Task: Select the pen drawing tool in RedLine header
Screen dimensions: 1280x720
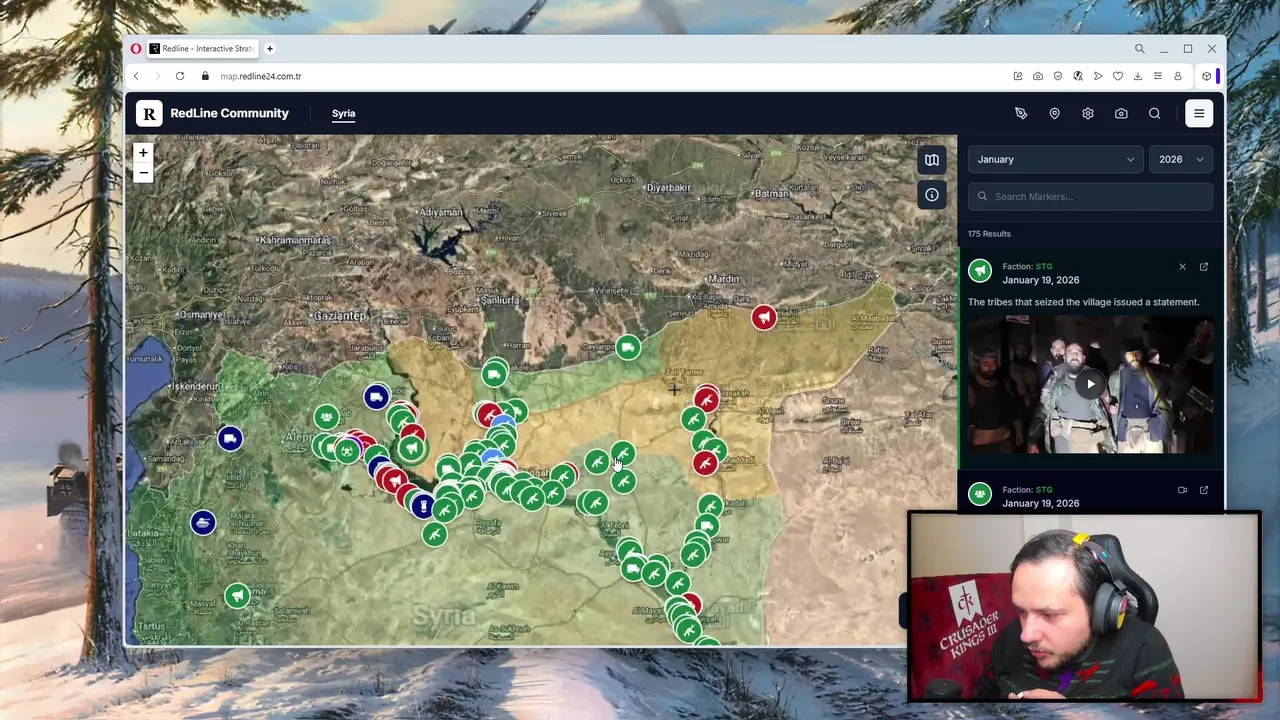Action: click(1021, 114)
